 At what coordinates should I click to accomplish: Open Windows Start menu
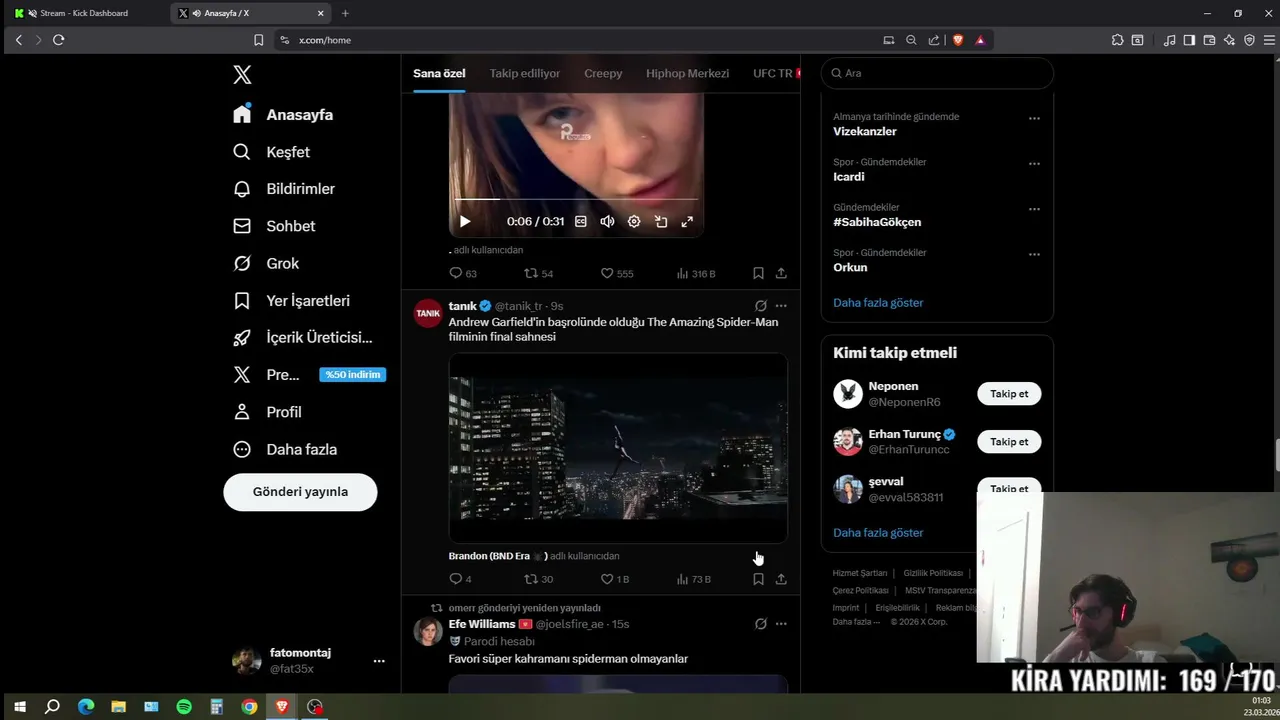[x=19, y=707]
